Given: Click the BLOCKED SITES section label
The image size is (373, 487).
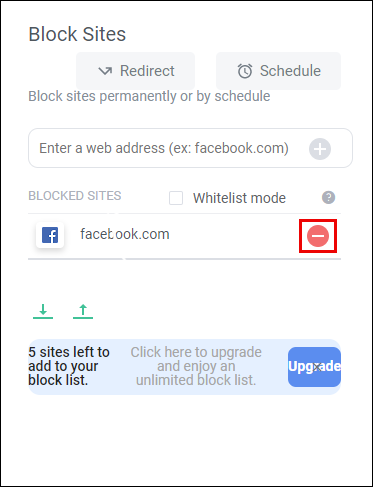Looking at the screenshot, I should coord(75,196).
